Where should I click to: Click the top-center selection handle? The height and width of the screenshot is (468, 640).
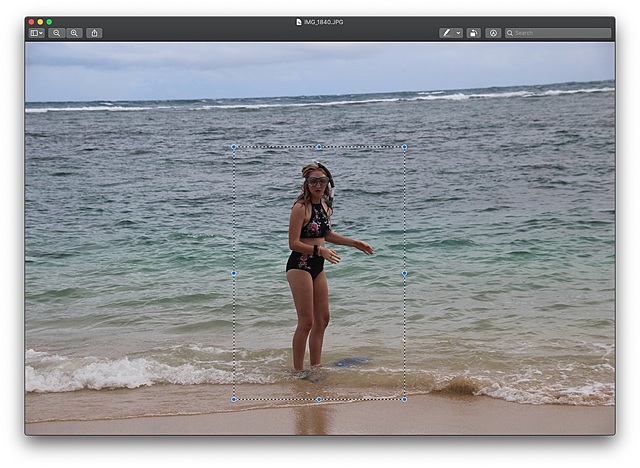(319, 147)
